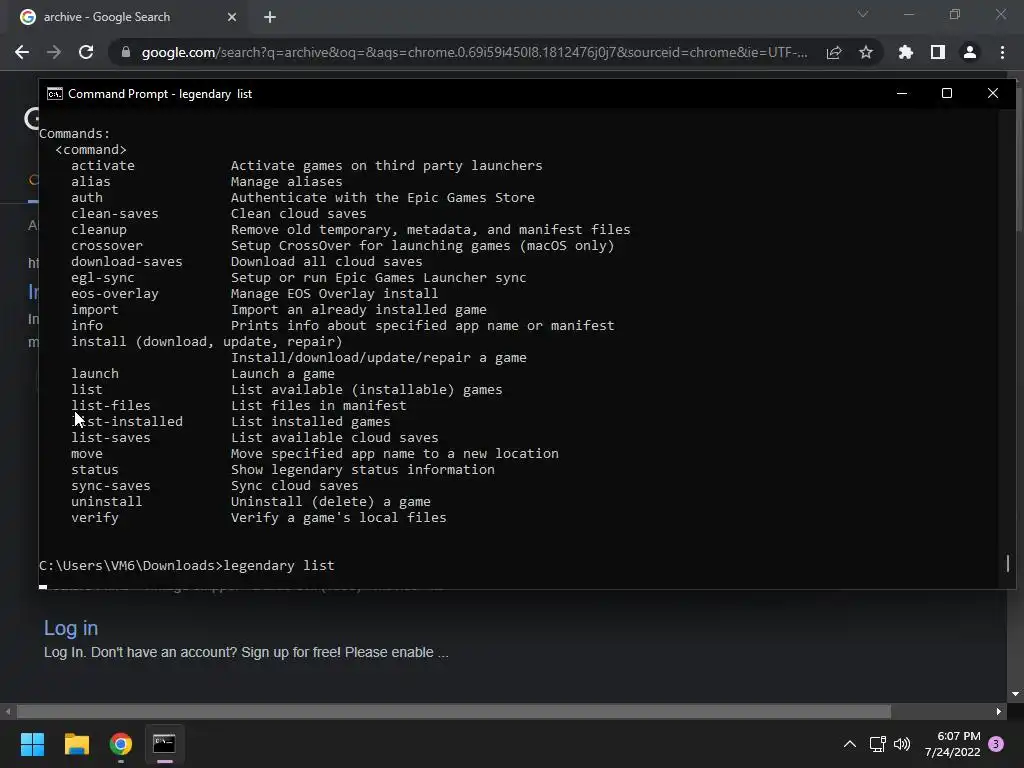Click the 'verify' command text
Viewport: 1024px width, 768px height.
(95, 517)
